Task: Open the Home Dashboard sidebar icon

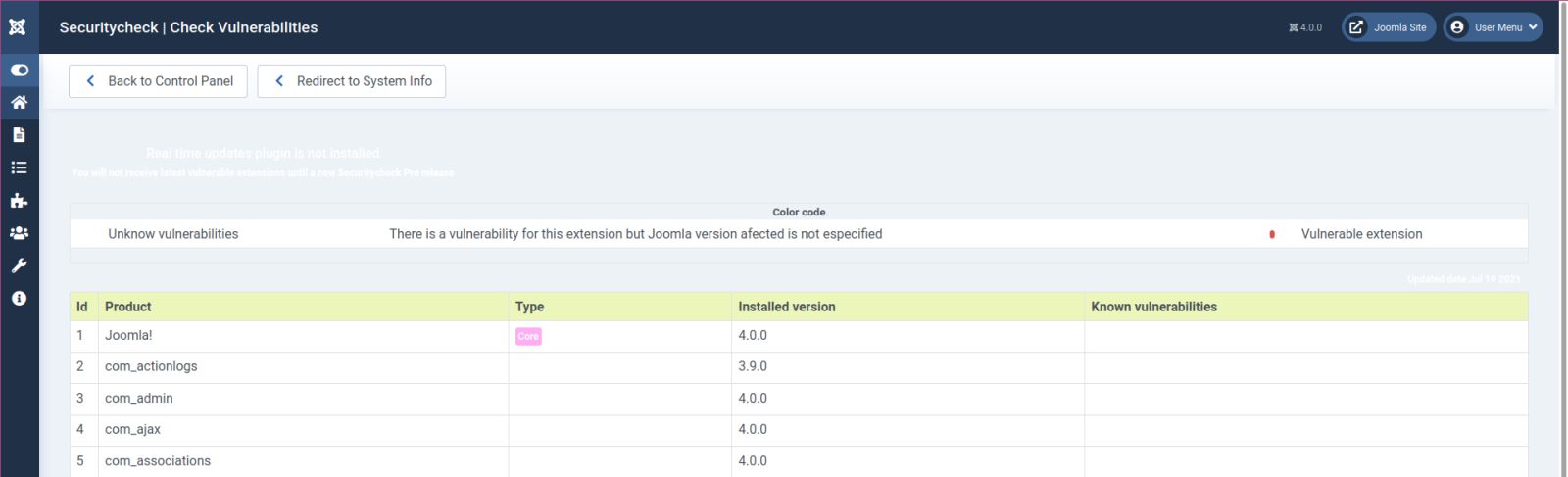Action: tap(19, 102)
